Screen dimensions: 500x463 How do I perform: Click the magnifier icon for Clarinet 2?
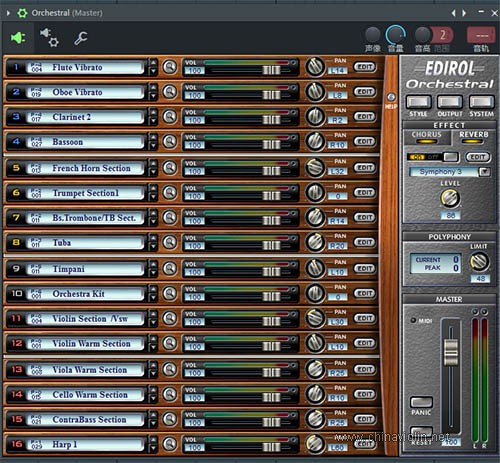(x=170, y=116)
